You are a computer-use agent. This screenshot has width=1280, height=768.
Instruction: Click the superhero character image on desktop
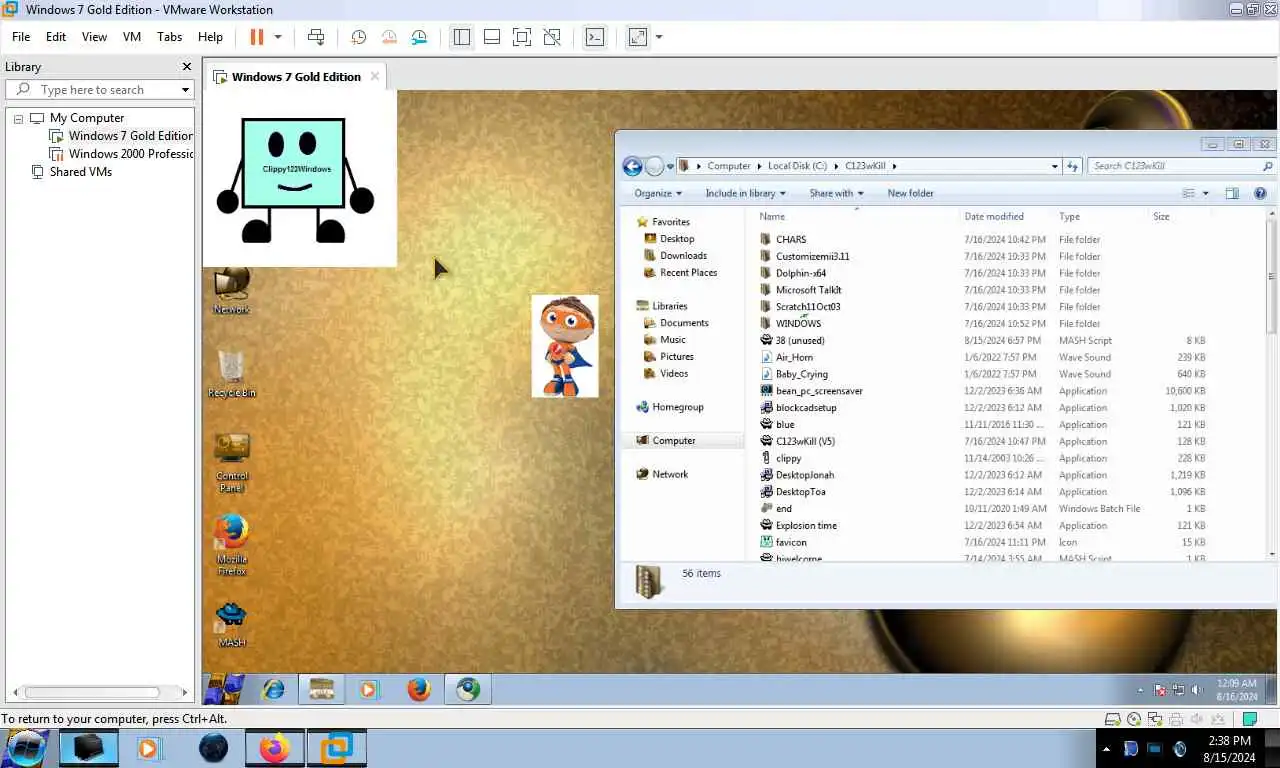[565, 346]
